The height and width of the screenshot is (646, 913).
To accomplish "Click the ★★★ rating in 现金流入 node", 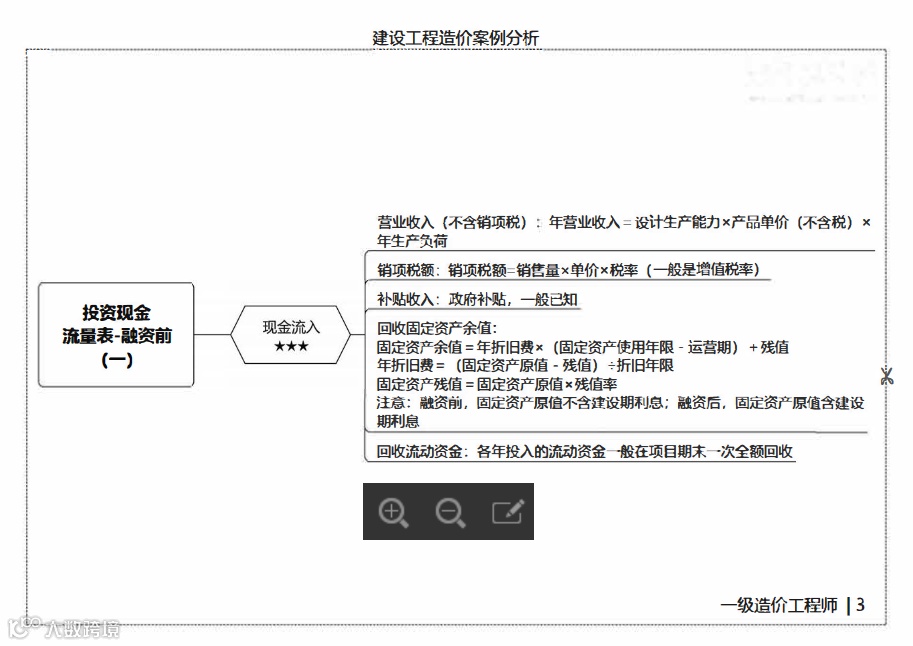I will [291, 347].
